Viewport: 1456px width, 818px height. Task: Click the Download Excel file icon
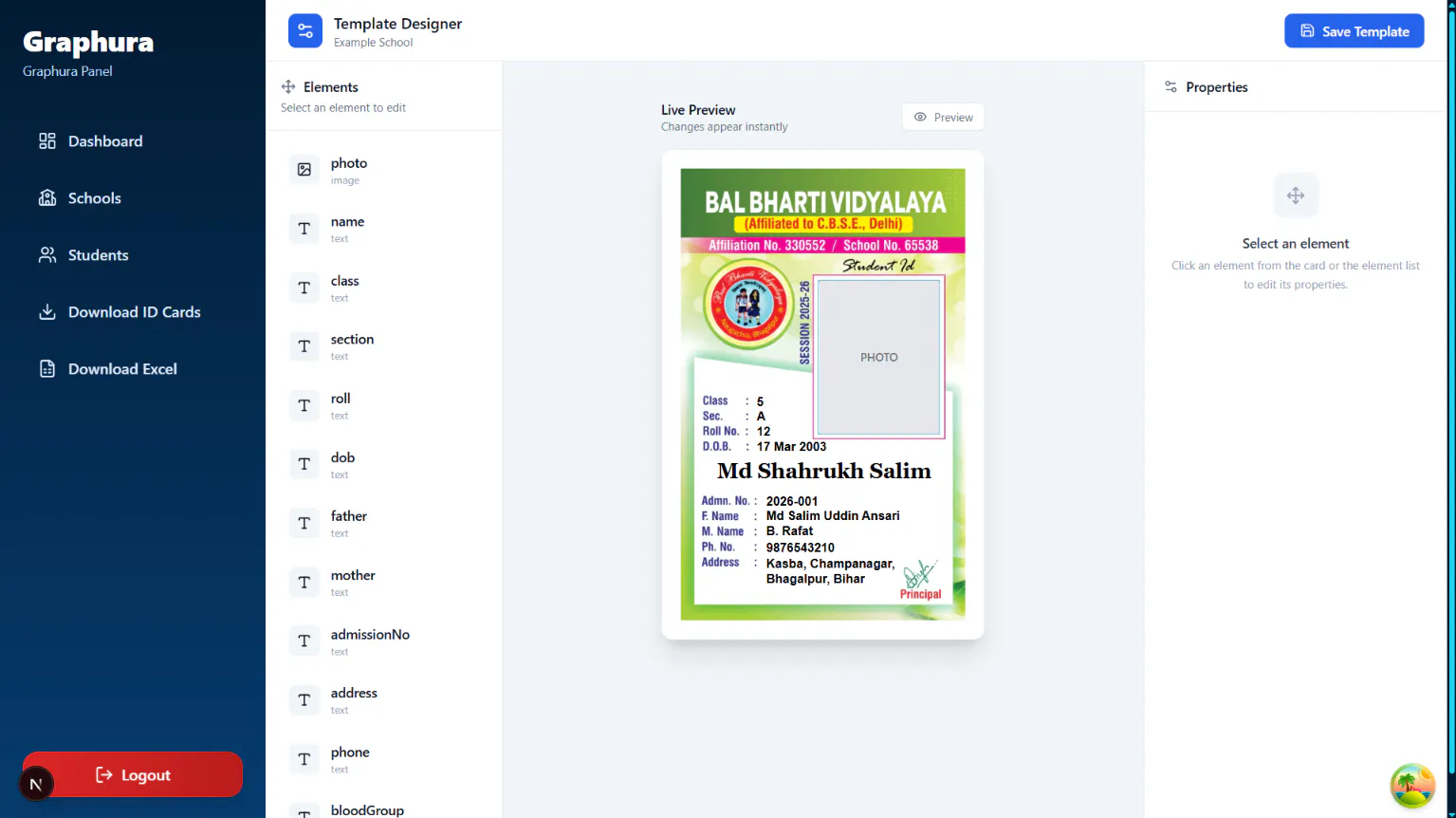(x=47, y=369)
